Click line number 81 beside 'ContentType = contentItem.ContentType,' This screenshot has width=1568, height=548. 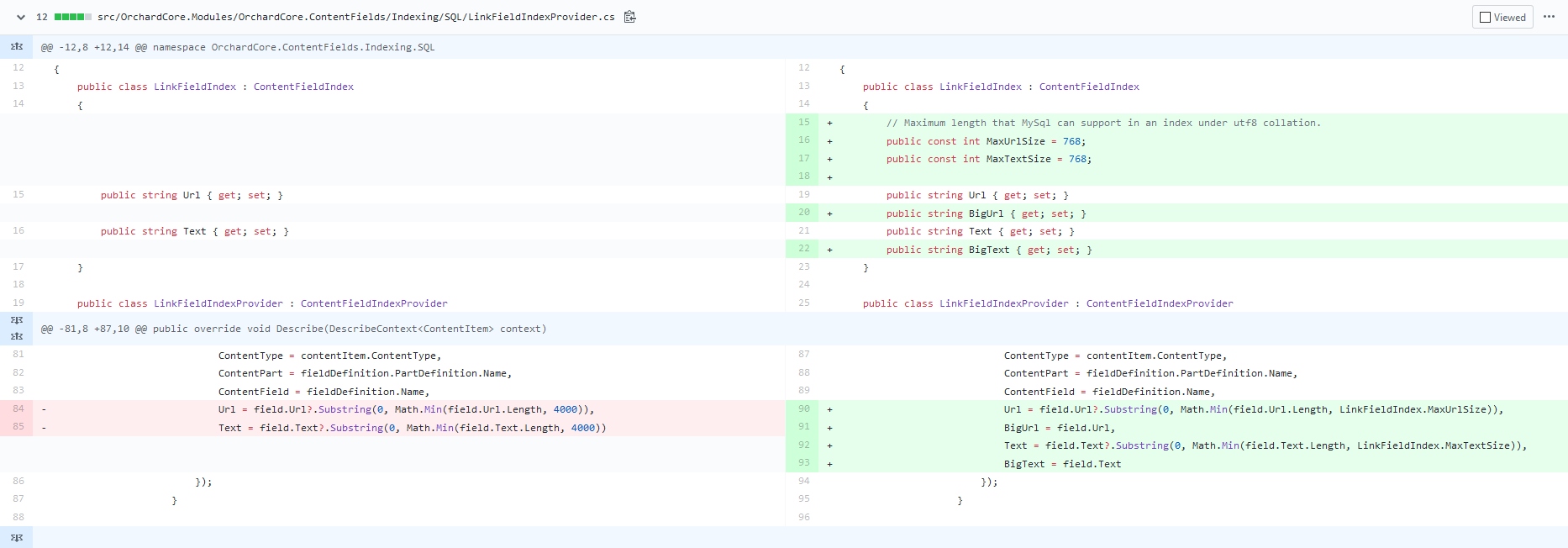[18, 355]
